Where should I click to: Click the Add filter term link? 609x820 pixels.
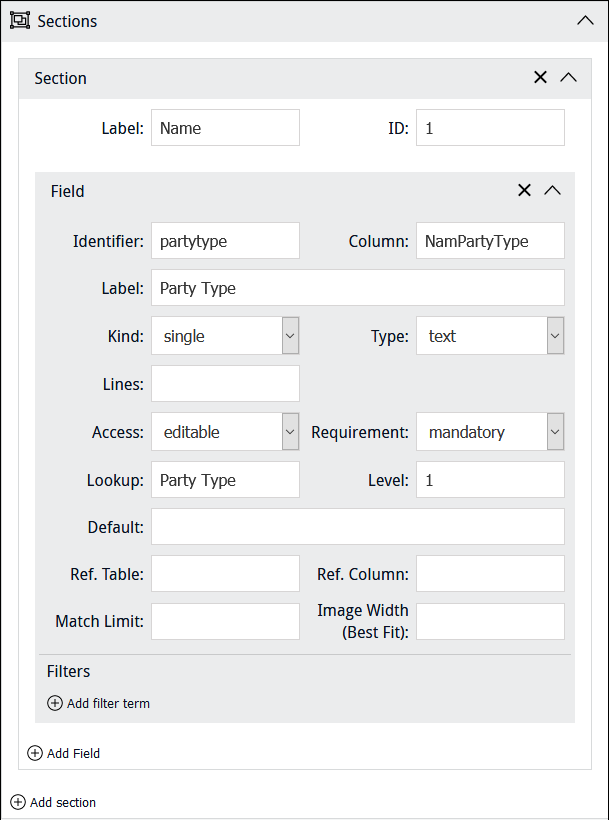tap(108, 703)
